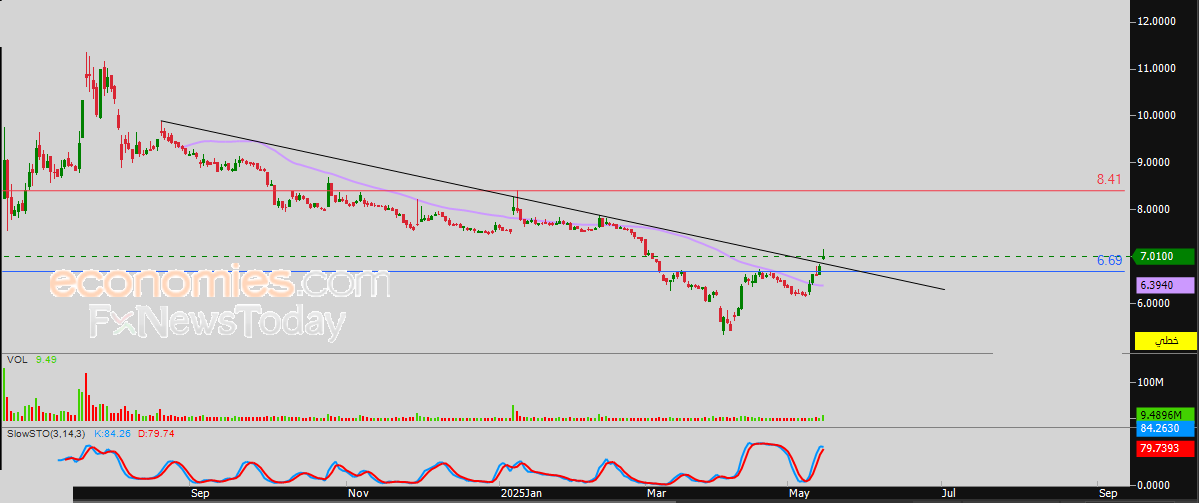The image size is (1199, 503).
Task: Click the Nov label on time axis
Action: coord(357,495)
